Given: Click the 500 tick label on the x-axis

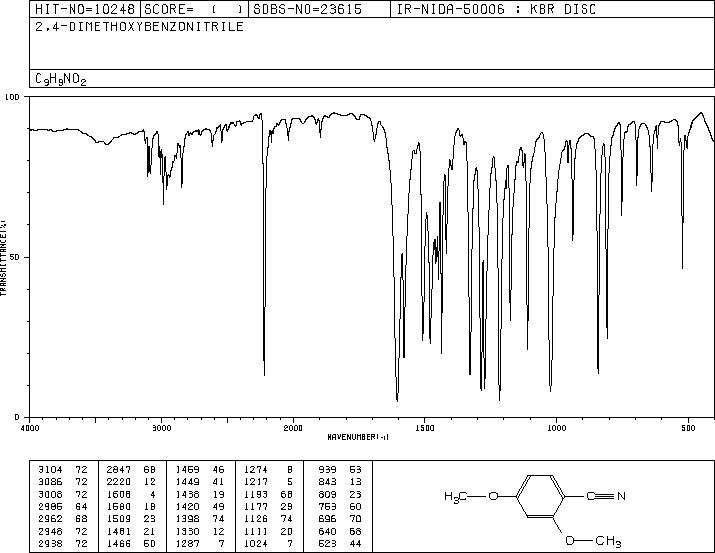Looking at the screenshot, I should pos(688,428).
